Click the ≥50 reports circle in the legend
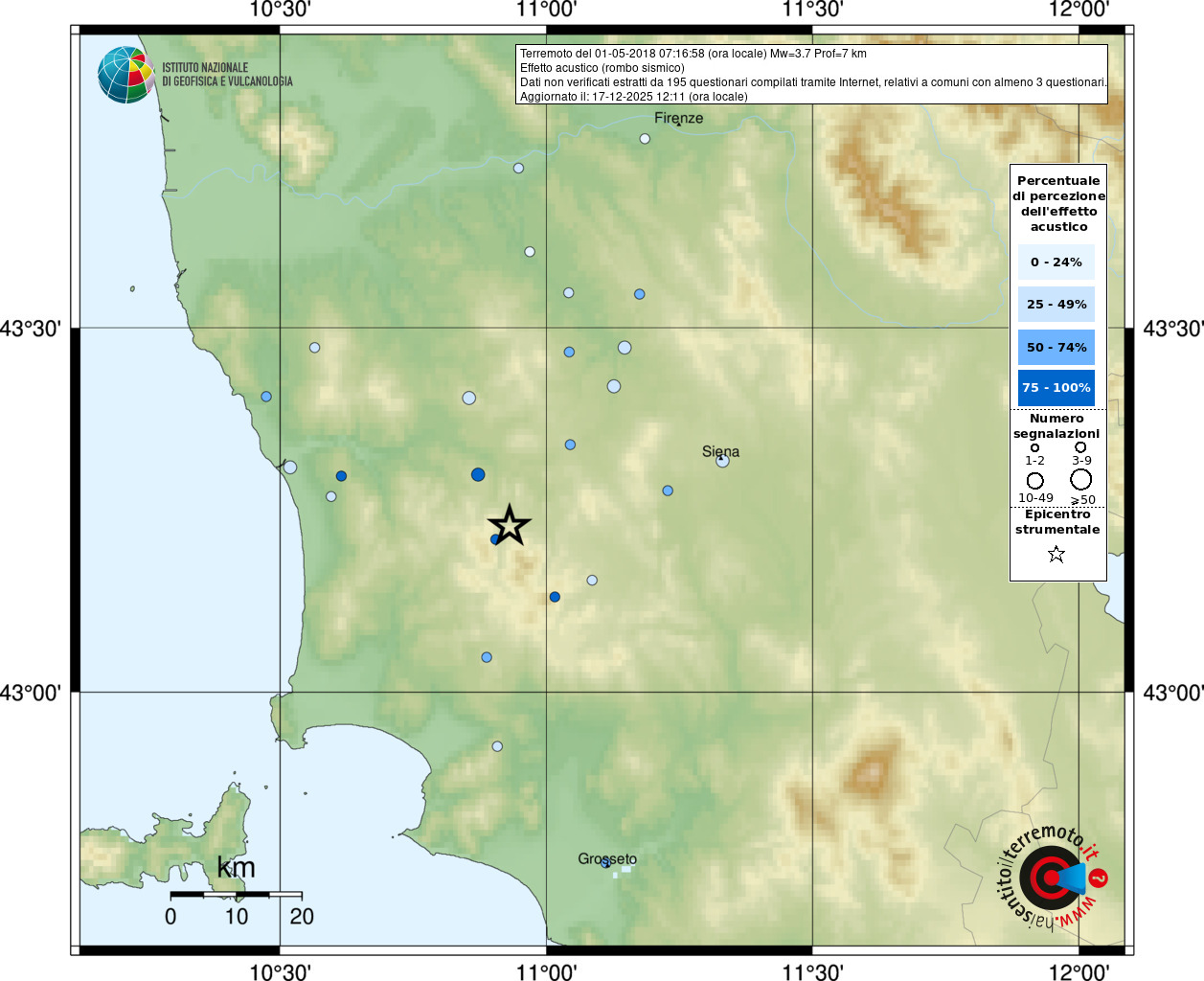 tap(1081, 479)
